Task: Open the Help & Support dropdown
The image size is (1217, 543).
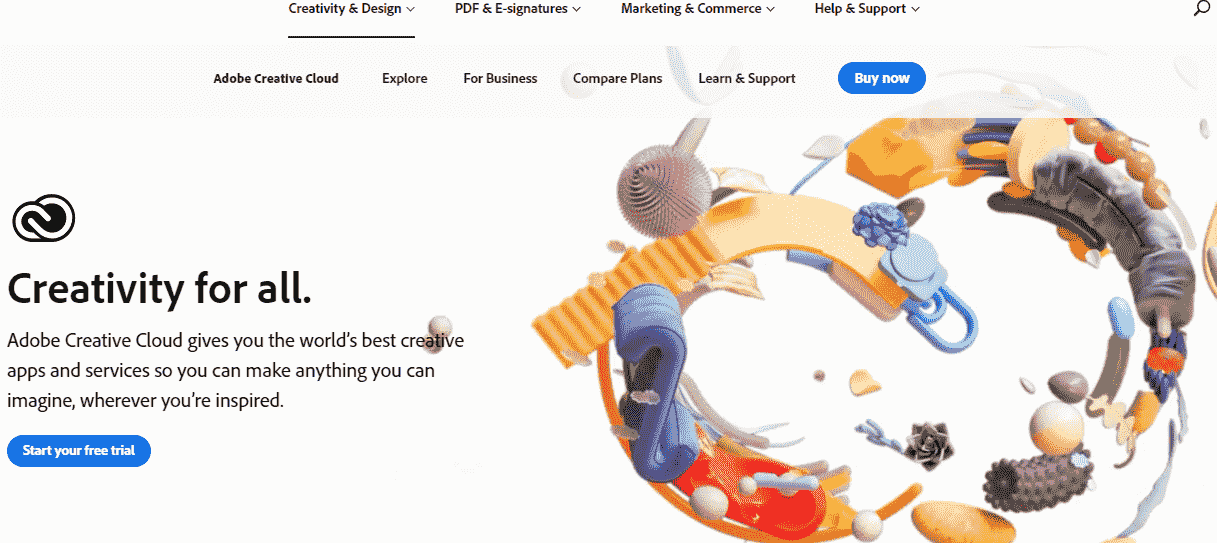Action: point(867,9)
